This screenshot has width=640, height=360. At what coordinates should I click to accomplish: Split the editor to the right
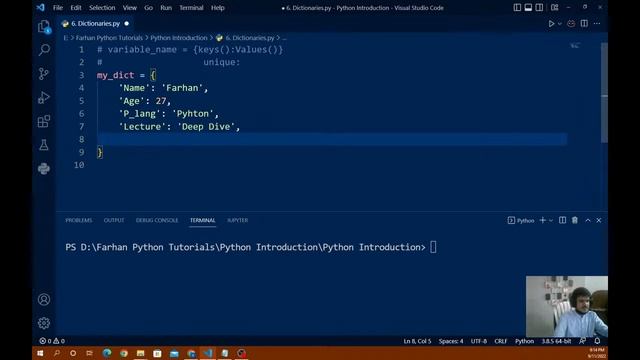[x=584, y=24]
